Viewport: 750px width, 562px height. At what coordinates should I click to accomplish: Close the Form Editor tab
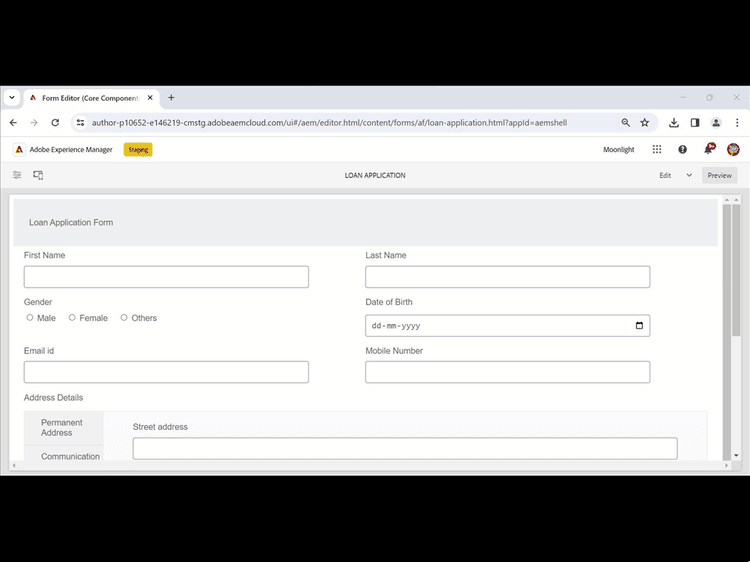(150, 98)
